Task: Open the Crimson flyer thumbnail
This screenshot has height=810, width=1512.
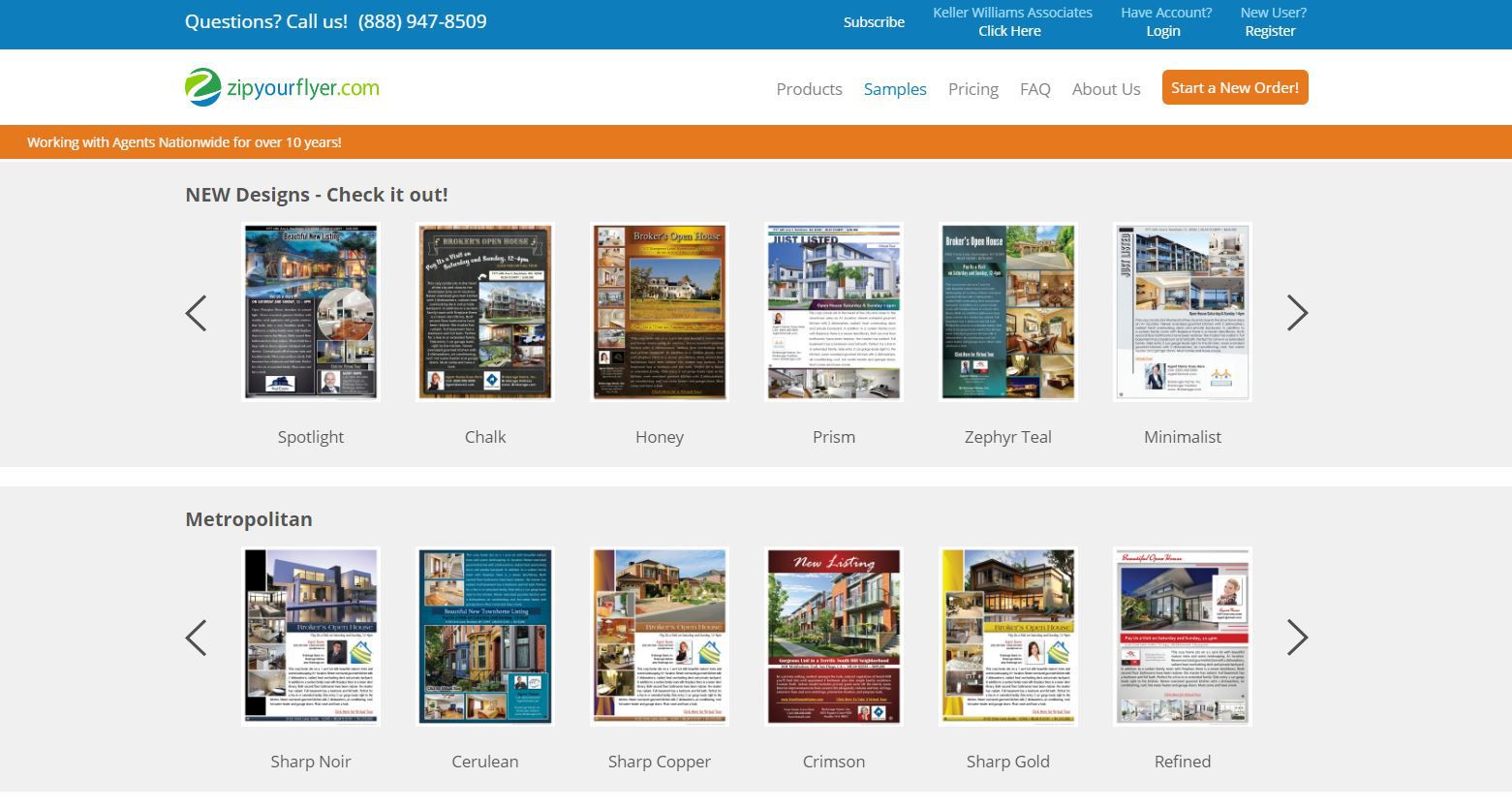Action: pos(833,636)
